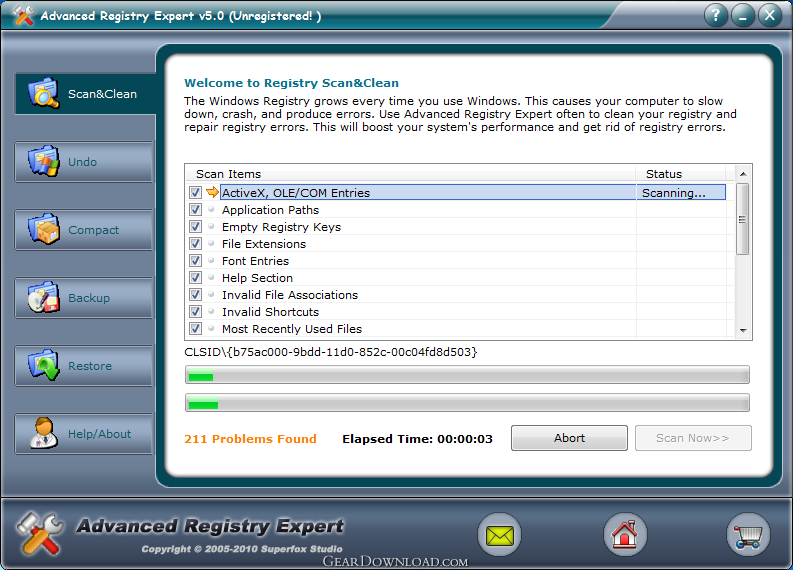793x570 pixels.
Task: Uncheck Most Recently Used Files checkbox
Action: click(195, 329)
